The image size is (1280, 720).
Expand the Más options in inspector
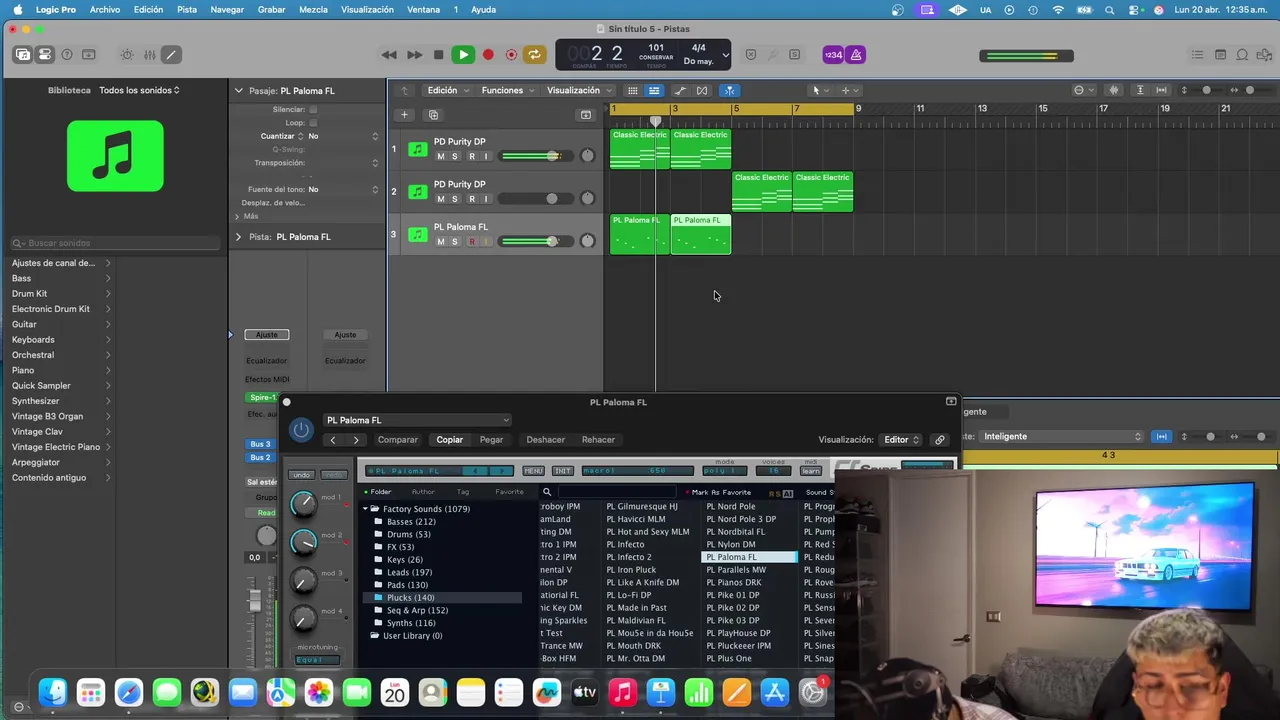237,216
